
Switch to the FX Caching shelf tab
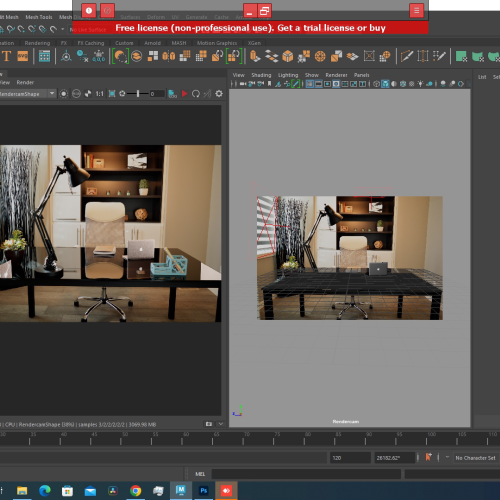coord(91,43)
